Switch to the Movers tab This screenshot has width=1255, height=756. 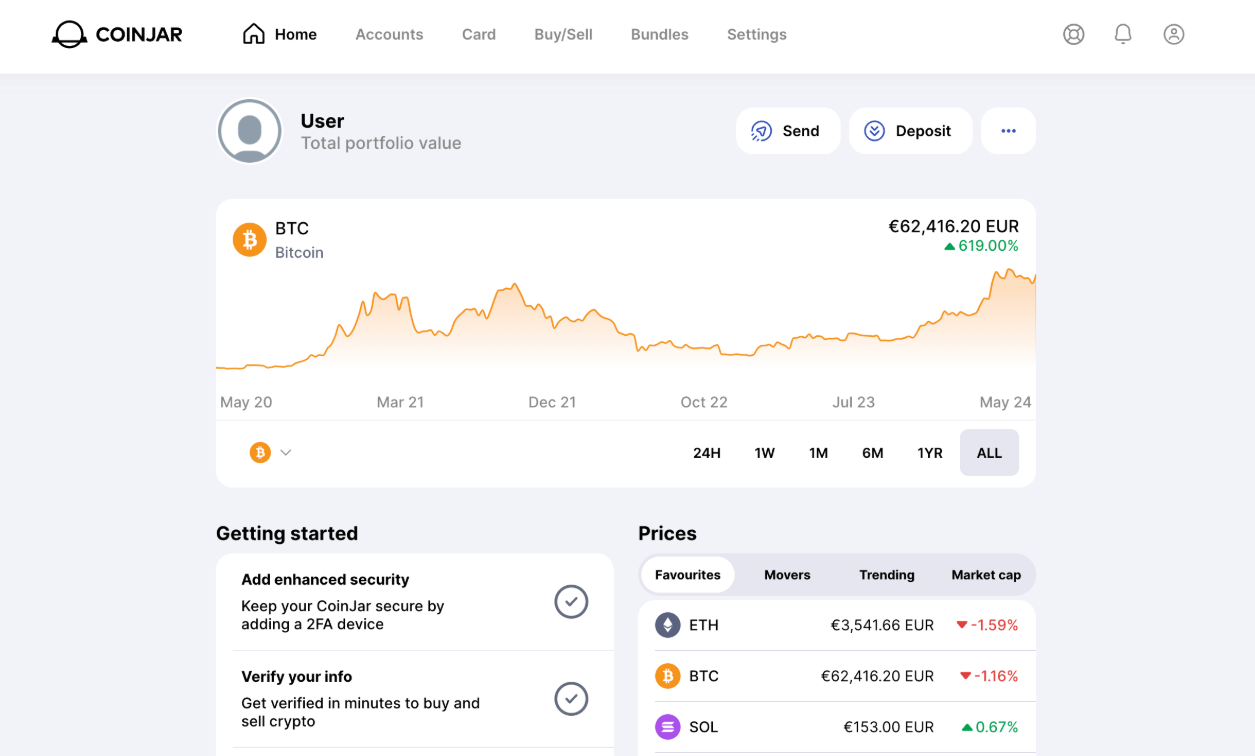[787, 574]
